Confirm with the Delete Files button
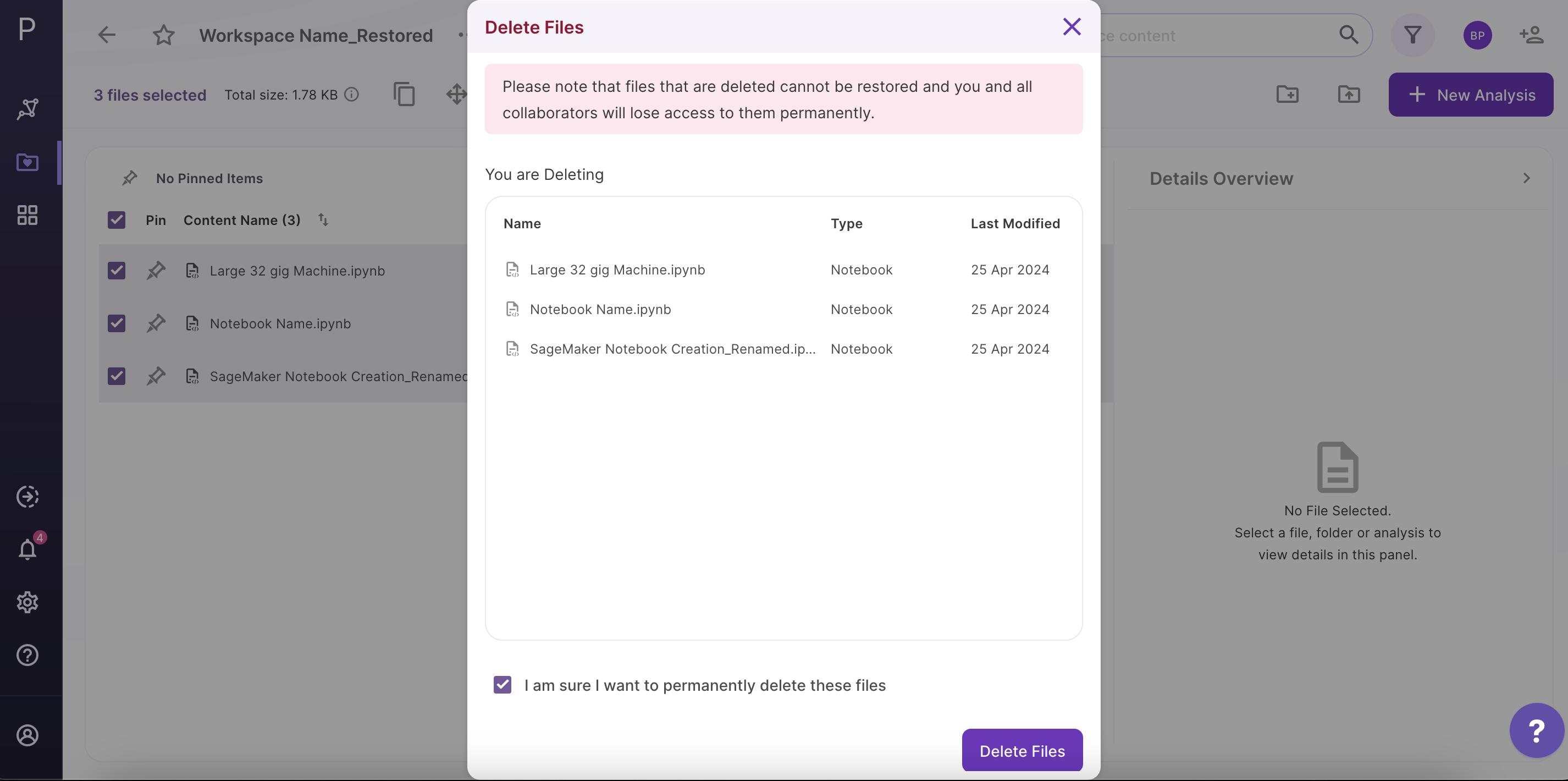The image size is (1568, 781). [x=1022, y=751]
